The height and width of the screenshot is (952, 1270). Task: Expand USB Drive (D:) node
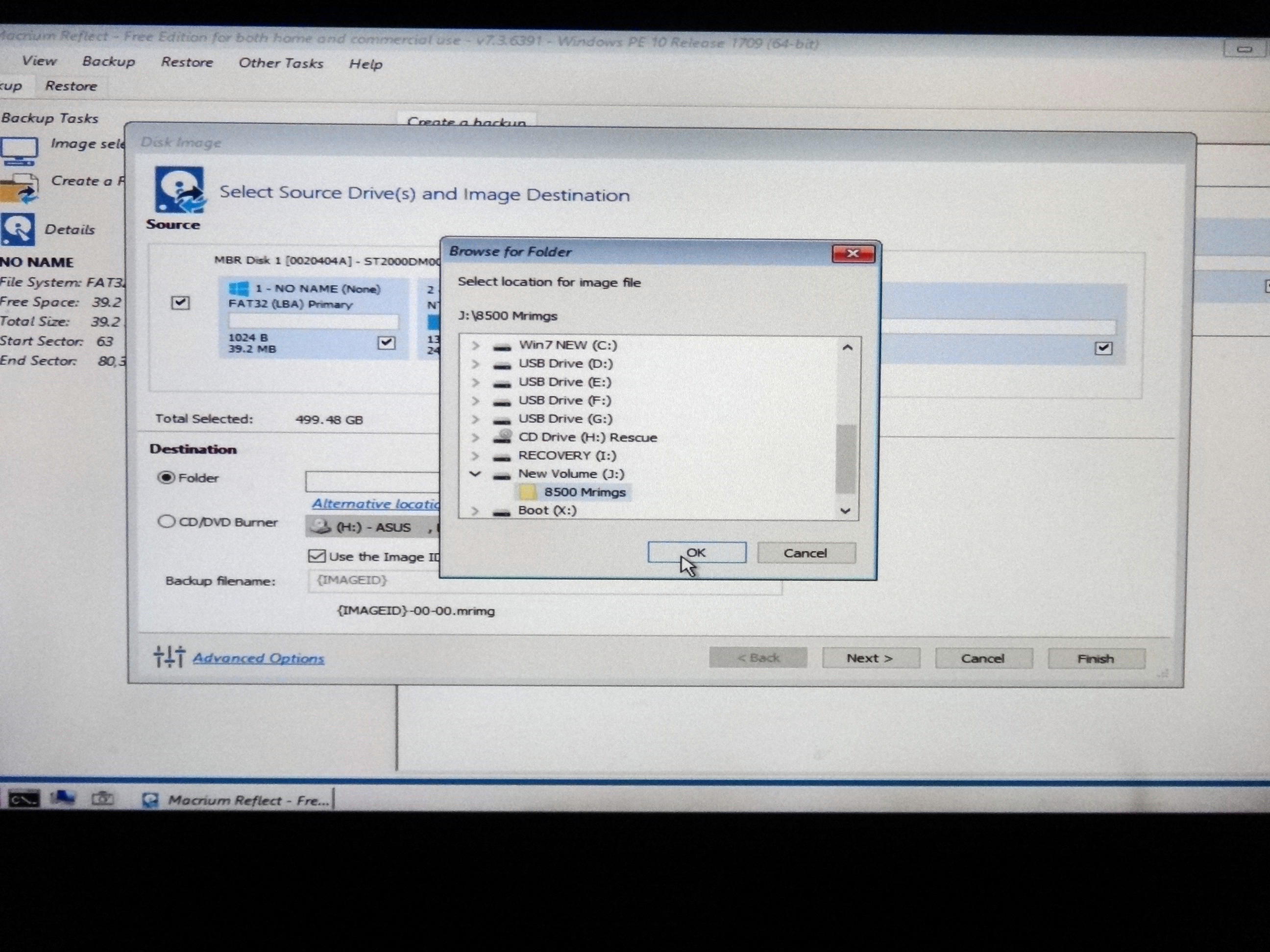(475, 364)
